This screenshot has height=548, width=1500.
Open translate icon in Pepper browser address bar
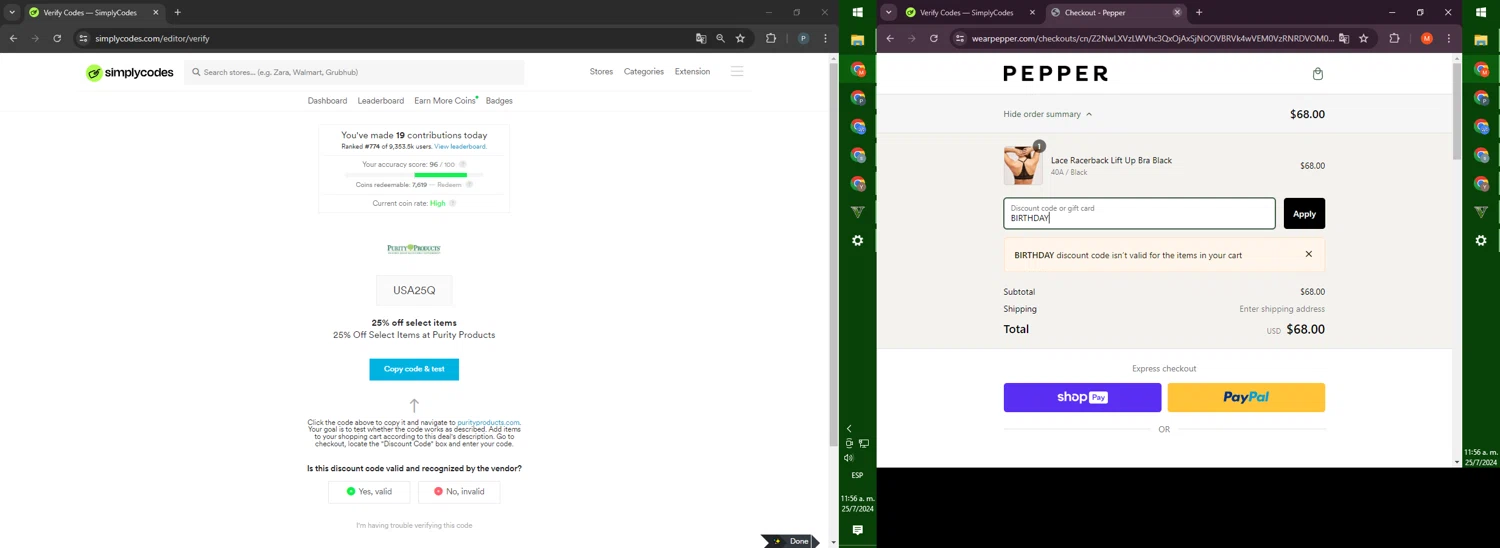[x=1344, y=38]
